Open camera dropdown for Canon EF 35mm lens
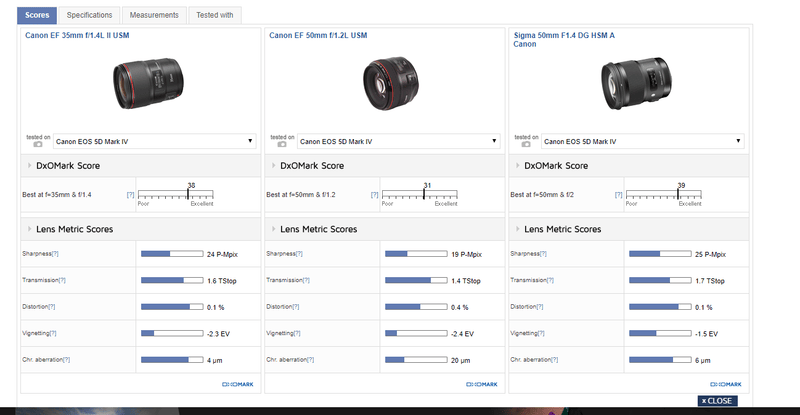The width and height of the screenshot is (800, 415). (x=155, y=142)
